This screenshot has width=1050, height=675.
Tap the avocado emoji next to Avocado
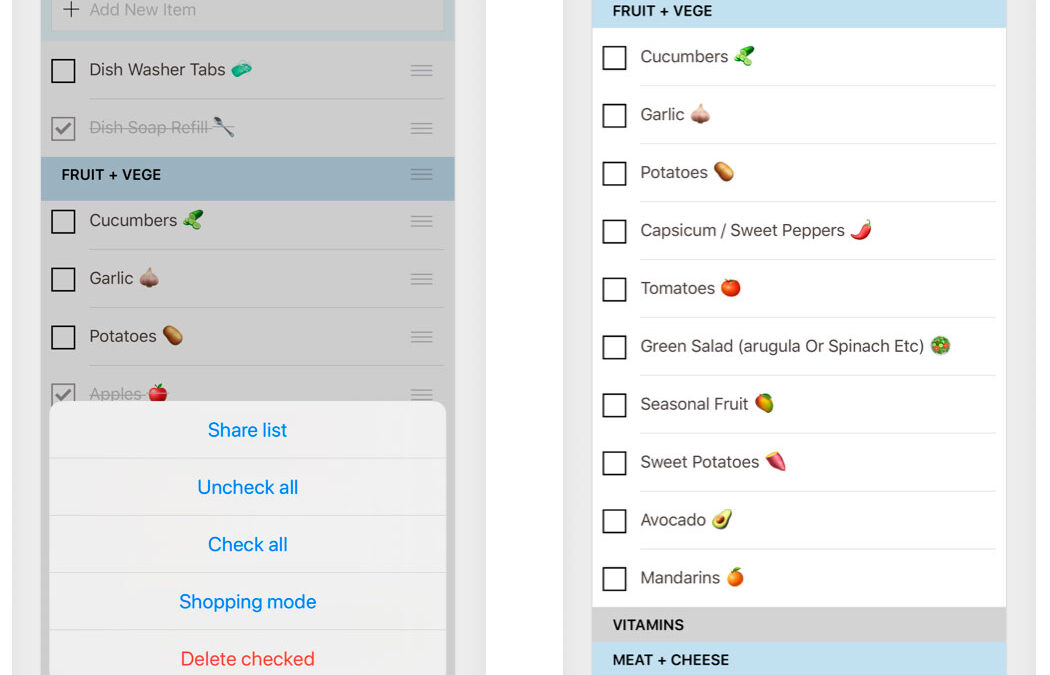[x=722, y=520]
